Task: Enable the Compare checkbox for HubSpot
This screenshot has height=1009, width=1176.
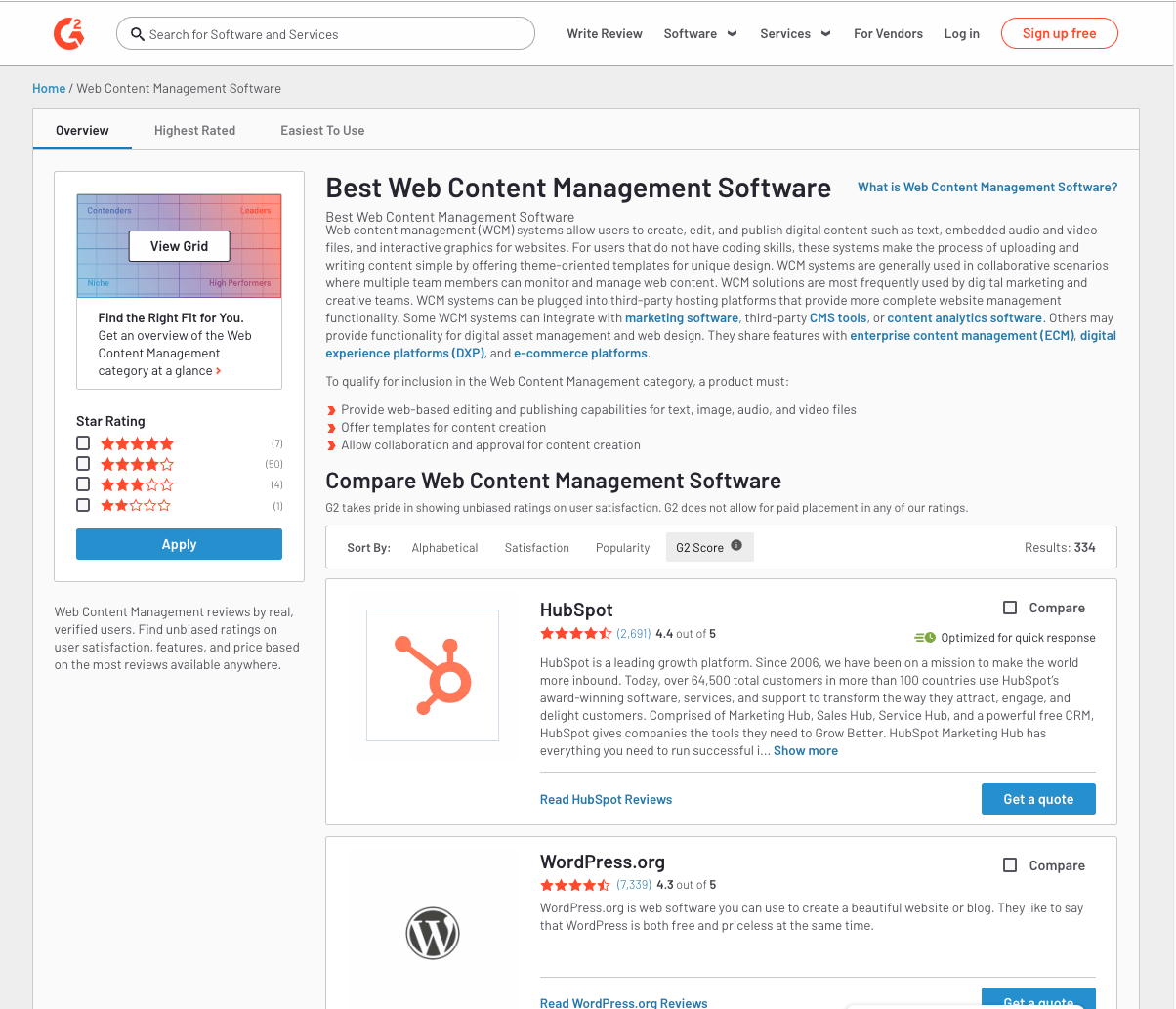Action: click(x=1010, y=608)
